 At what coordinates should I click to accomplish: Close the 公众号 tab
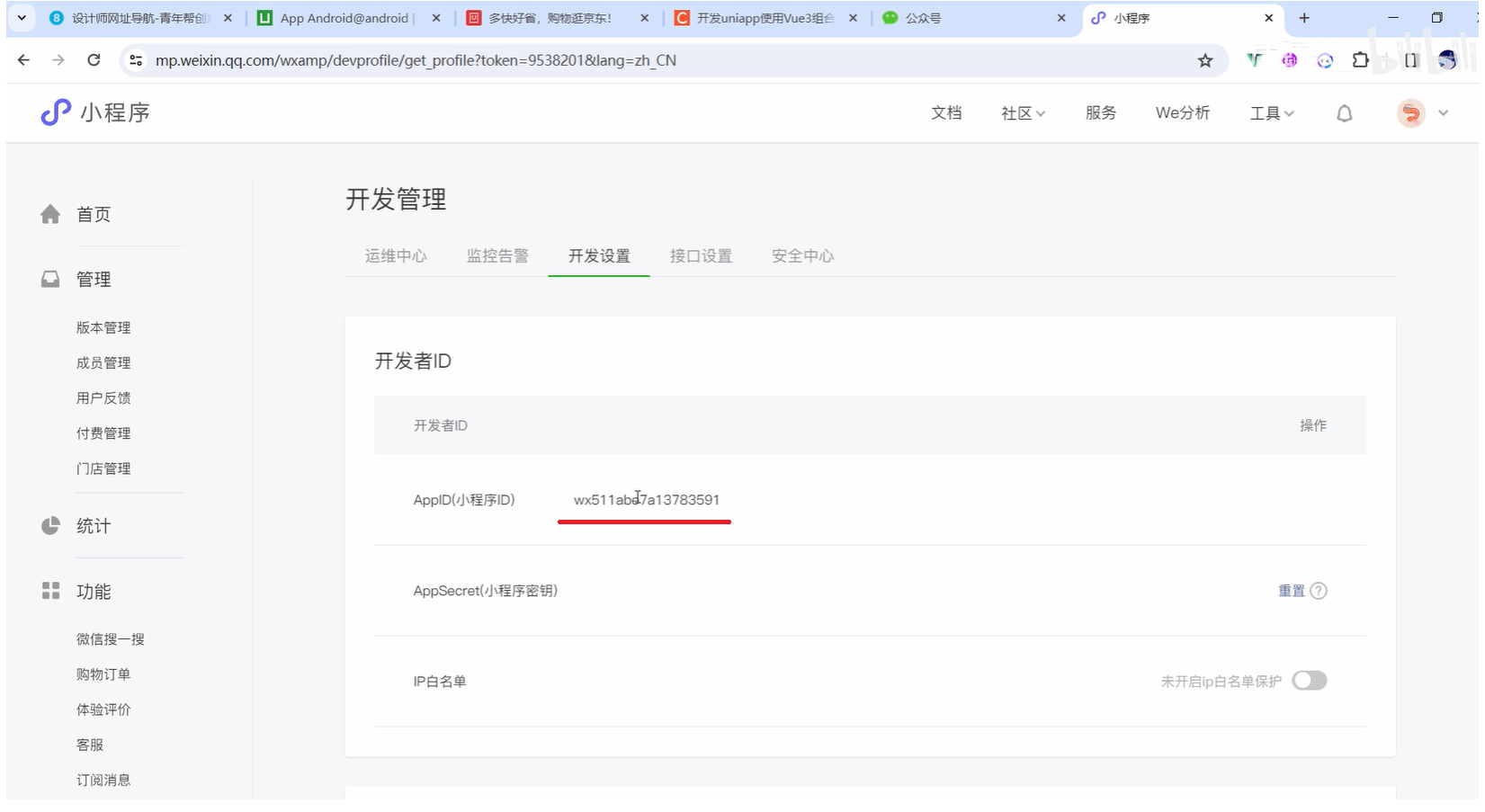(1061, 18)
